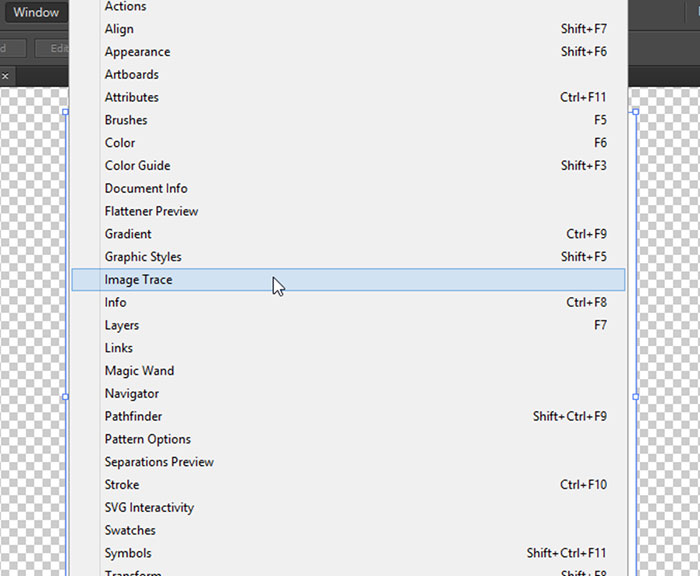Open the Navigator panel
Viewport: 700px width, 576px height.
pos(132,394)
